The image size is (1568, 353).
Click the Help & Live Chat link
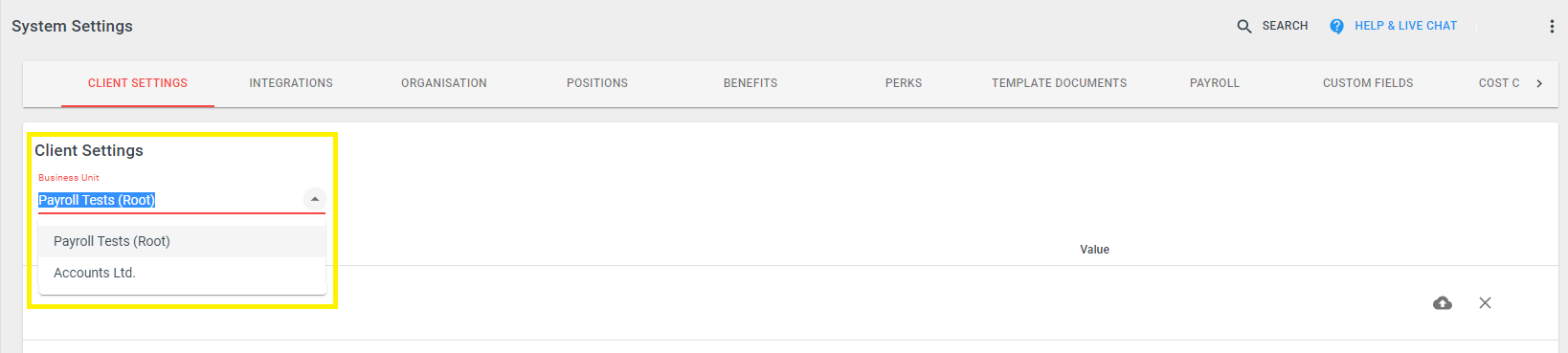pos(1405,26)
